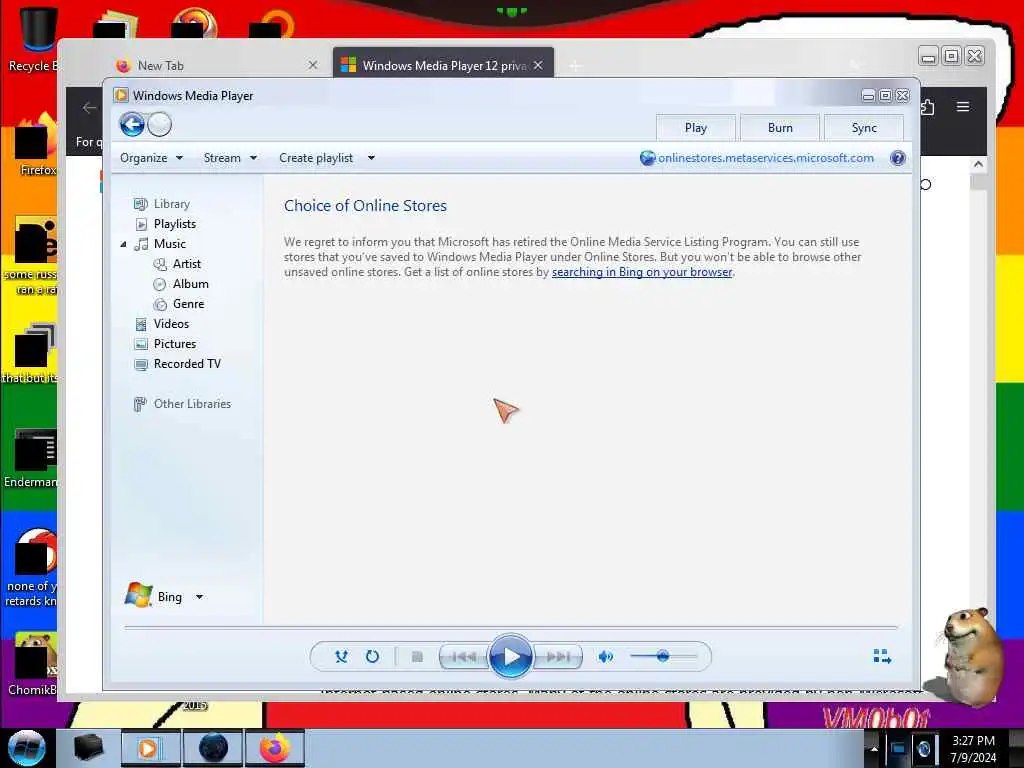Turn shuffle on in the playback bar
Image resolution: width=1024 pixels, height=768 pixels.
(341, 656)
